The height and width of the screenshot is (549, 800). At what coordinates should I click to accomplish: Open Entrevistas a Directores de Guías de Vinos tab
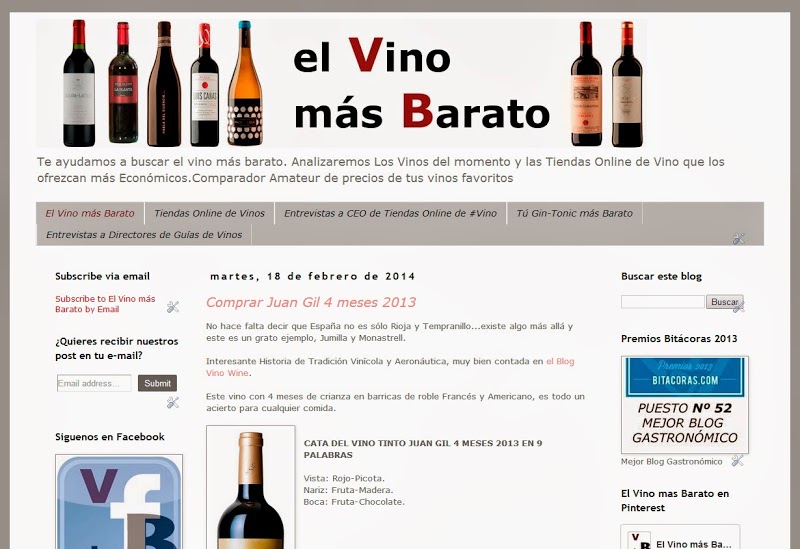[x=144, y=235]
